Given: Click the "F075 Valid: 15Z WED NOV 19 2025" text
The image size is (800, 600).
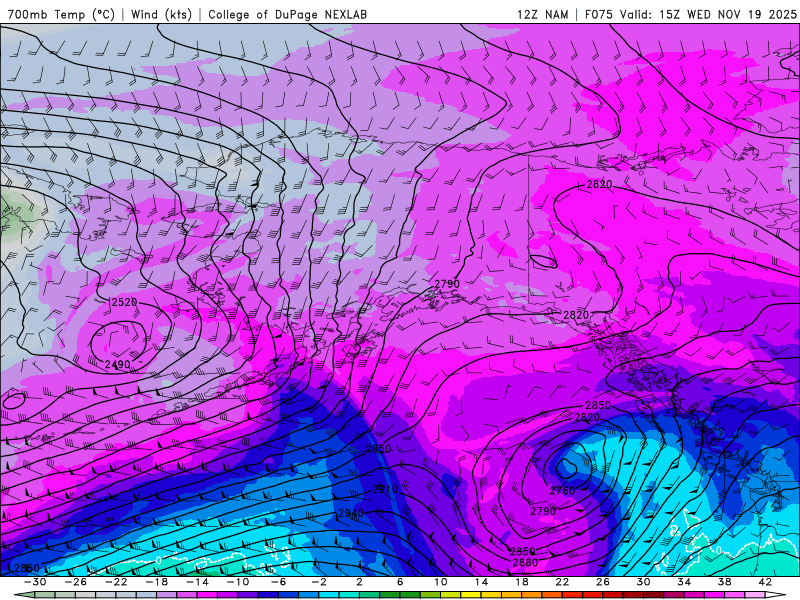Looking at the screenshot, I should click(690, 14).
